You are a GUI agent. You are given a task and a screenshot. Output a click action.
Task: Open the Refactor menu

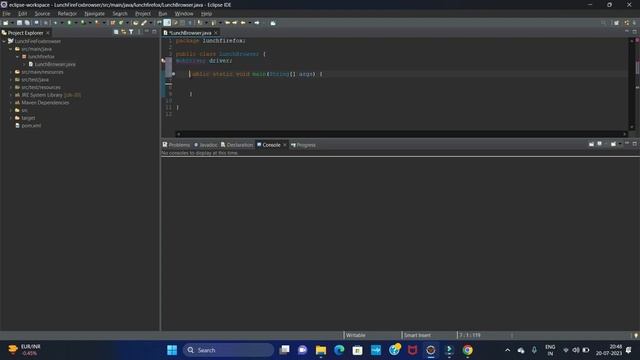[67, 13]
